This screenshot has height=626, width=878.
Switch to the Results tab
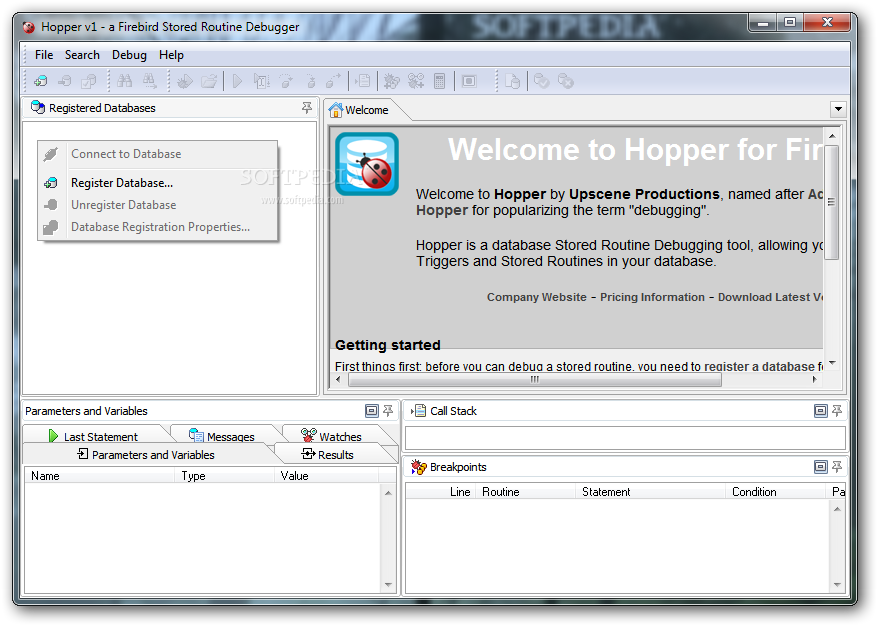click(x=328, y=455)
